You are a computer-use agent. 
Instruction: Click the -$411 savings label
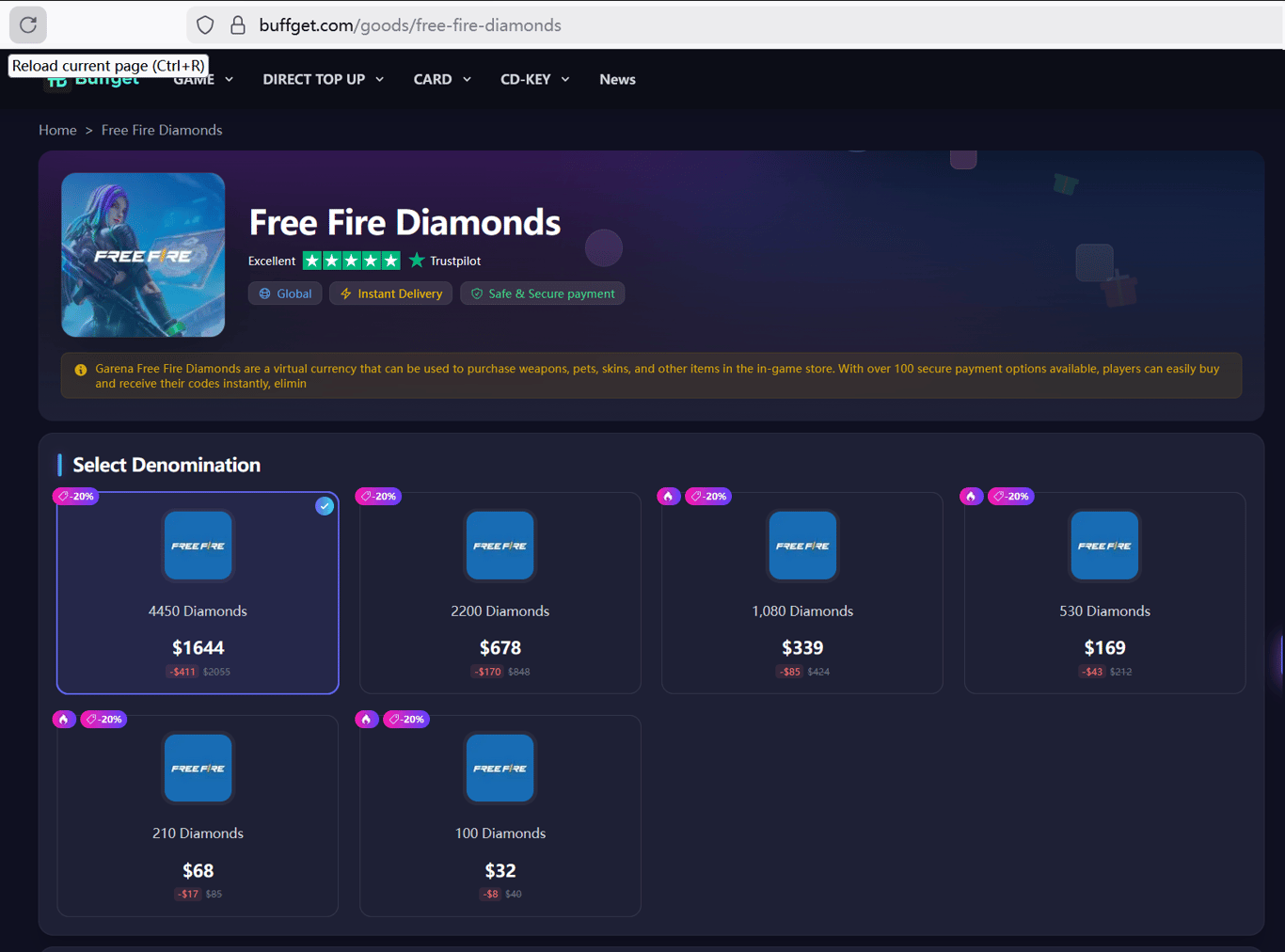[x=182, y=672]
